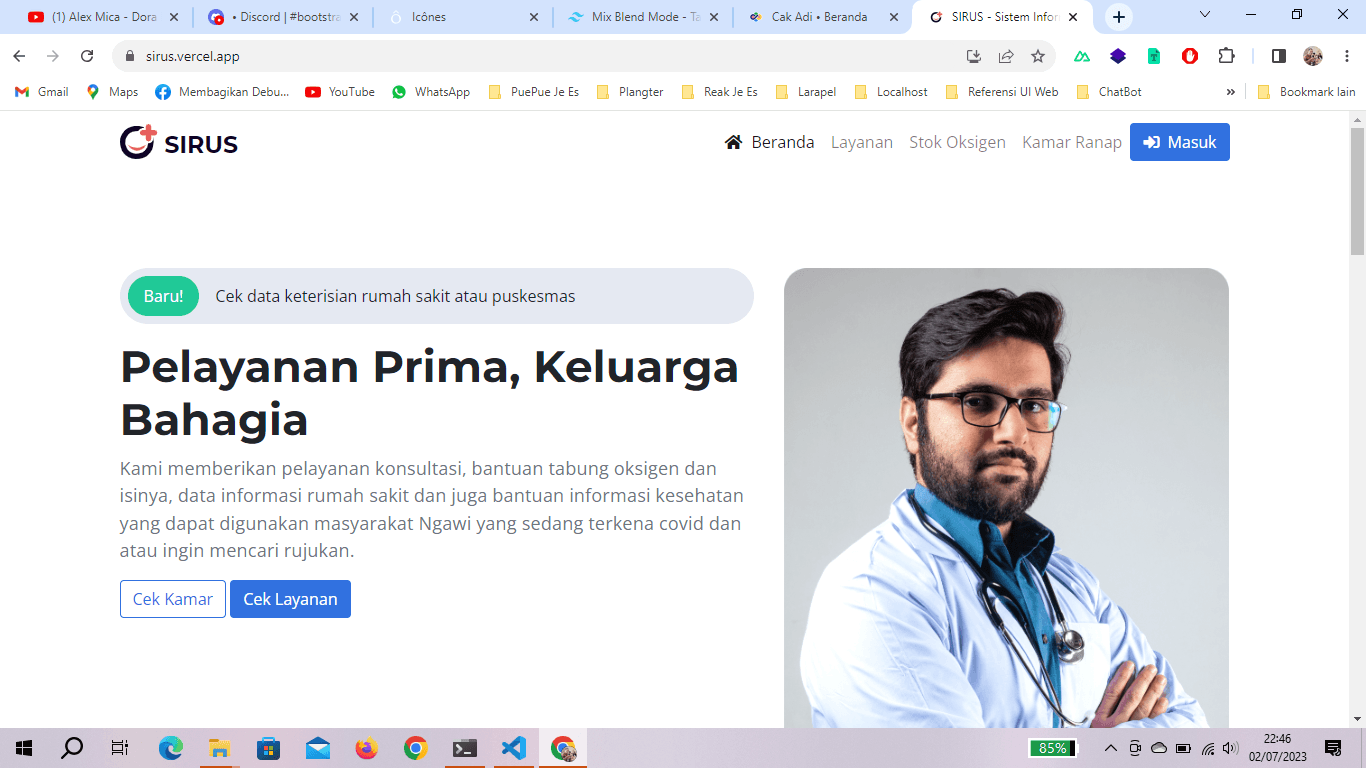Open the Chrome profile avatar
This screenshot has width=1366, height=768.
pos(1313,56)
